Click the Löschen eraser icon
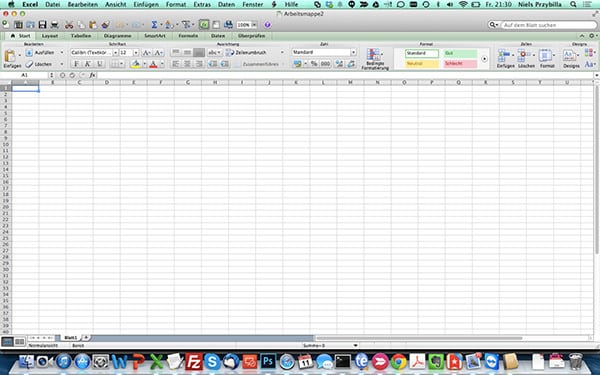The image size is (600, 375). pos(29,64)
